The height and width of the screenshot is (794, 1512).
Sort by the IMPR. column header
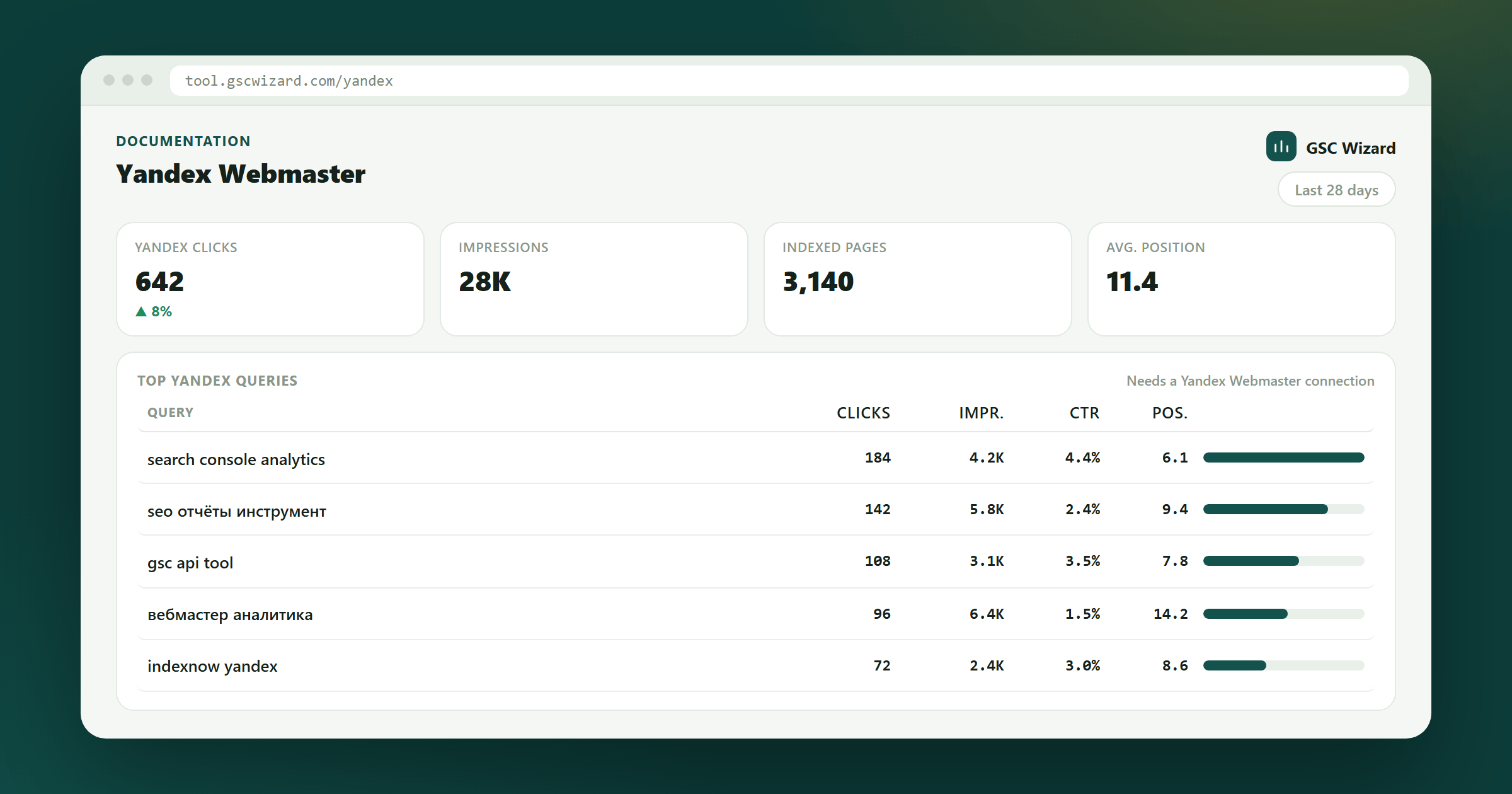point(981,413)
